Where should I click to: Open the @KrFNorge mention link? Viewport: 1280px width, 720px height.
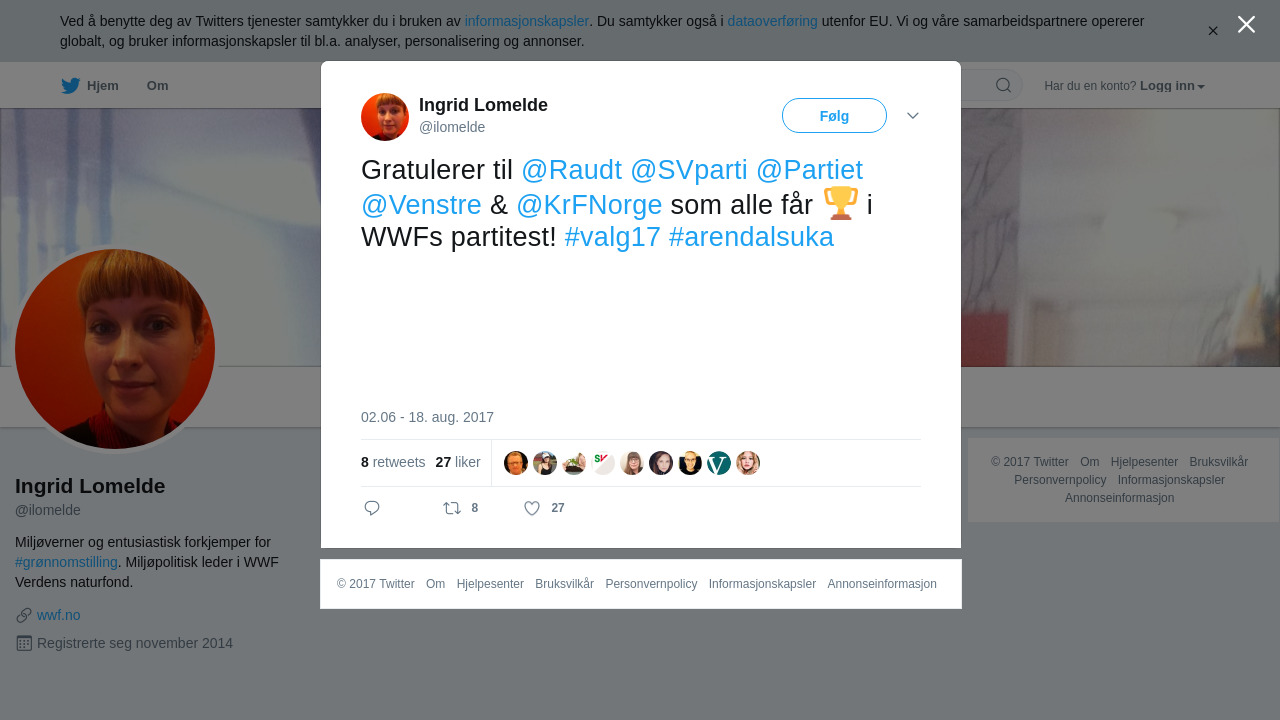click(x=589, y=204)
